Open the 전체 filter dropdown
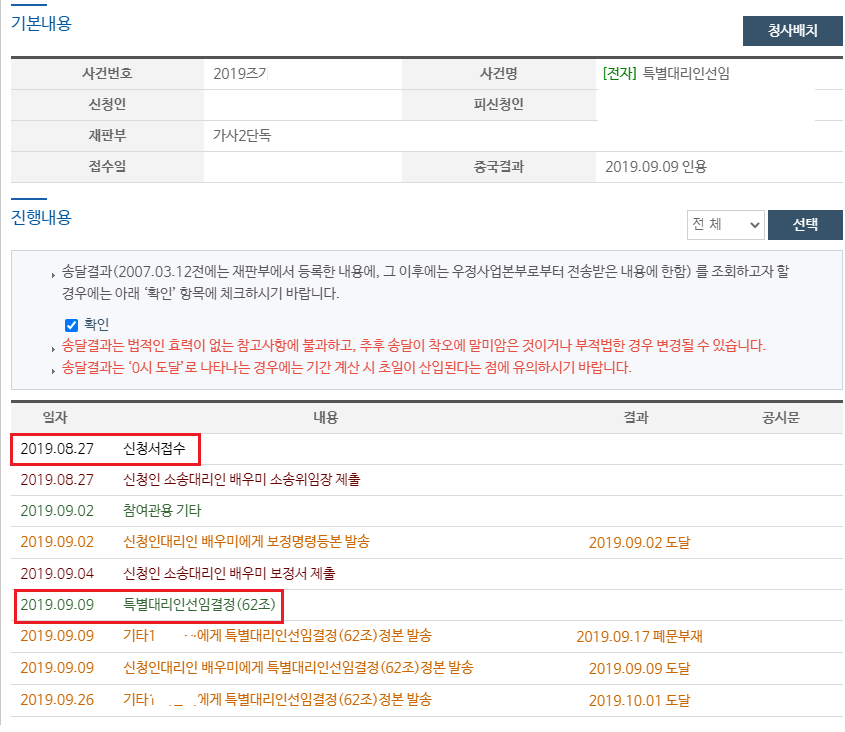Viewport: 845px width, 732px height. tap(726, 225)
